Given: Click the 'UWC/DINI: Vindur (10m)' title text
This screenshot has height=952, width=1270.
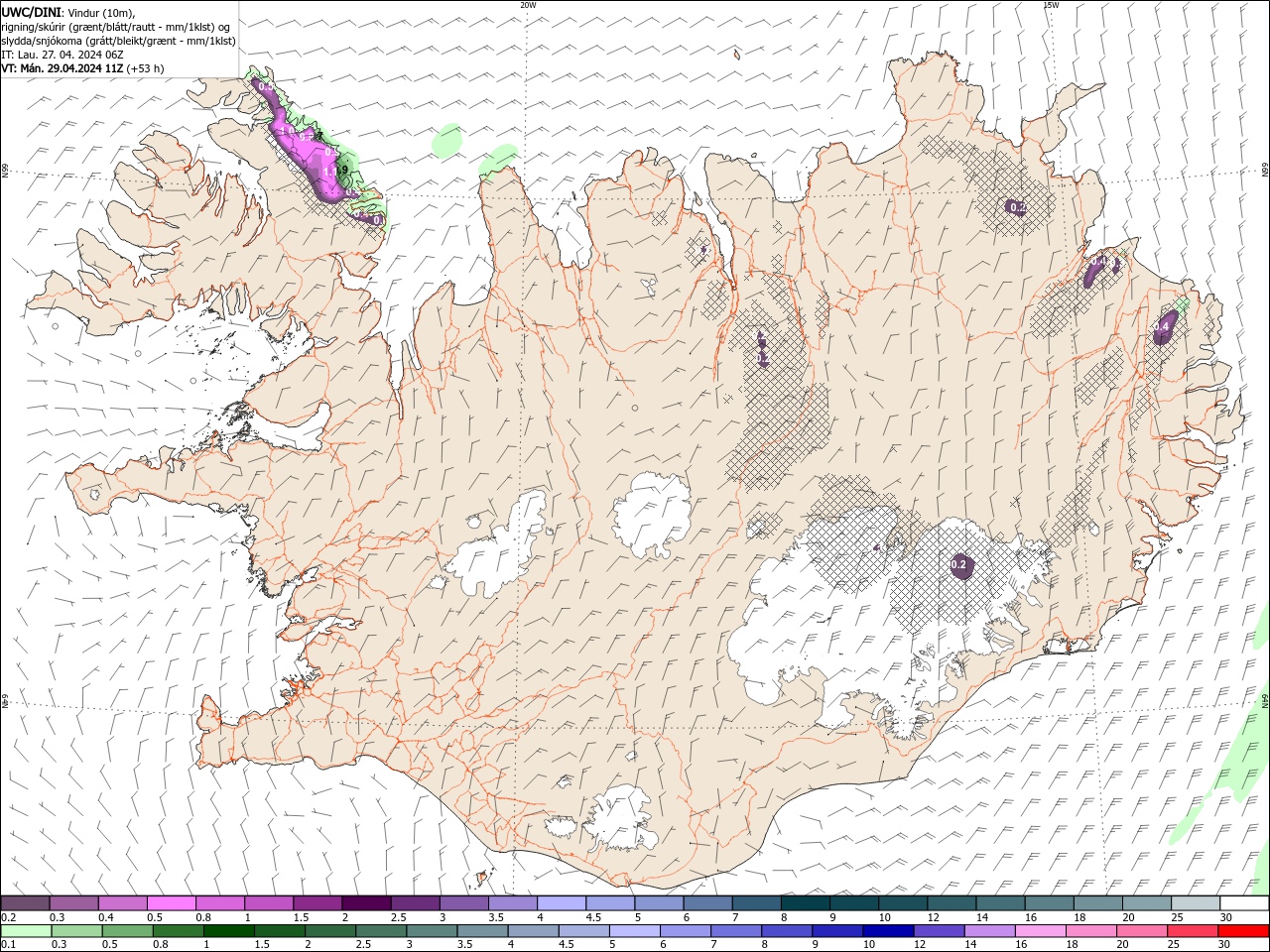Looking at the screenshot, I should click(67, 12).
